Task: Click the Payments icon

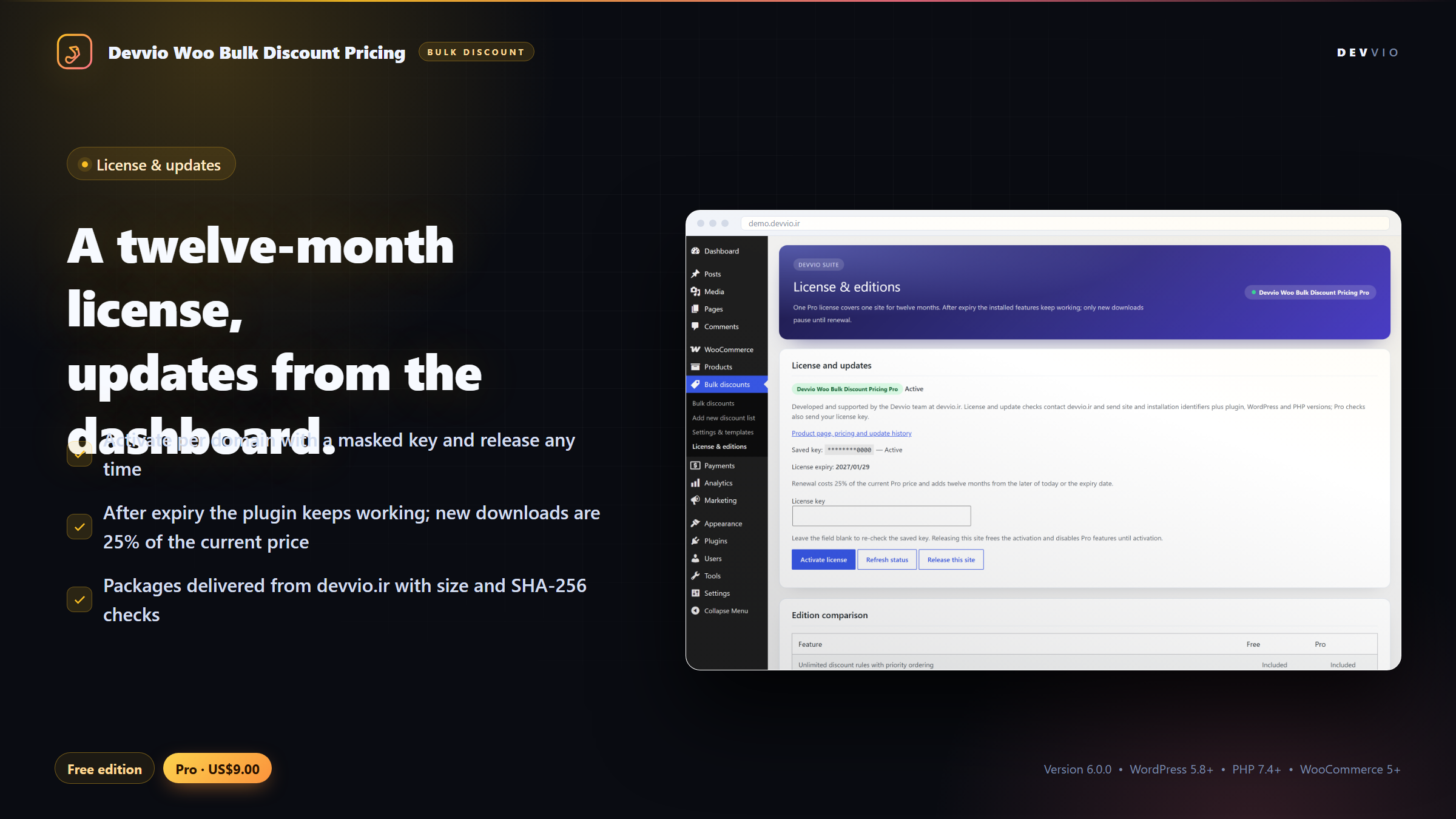Action: point(695,466)
